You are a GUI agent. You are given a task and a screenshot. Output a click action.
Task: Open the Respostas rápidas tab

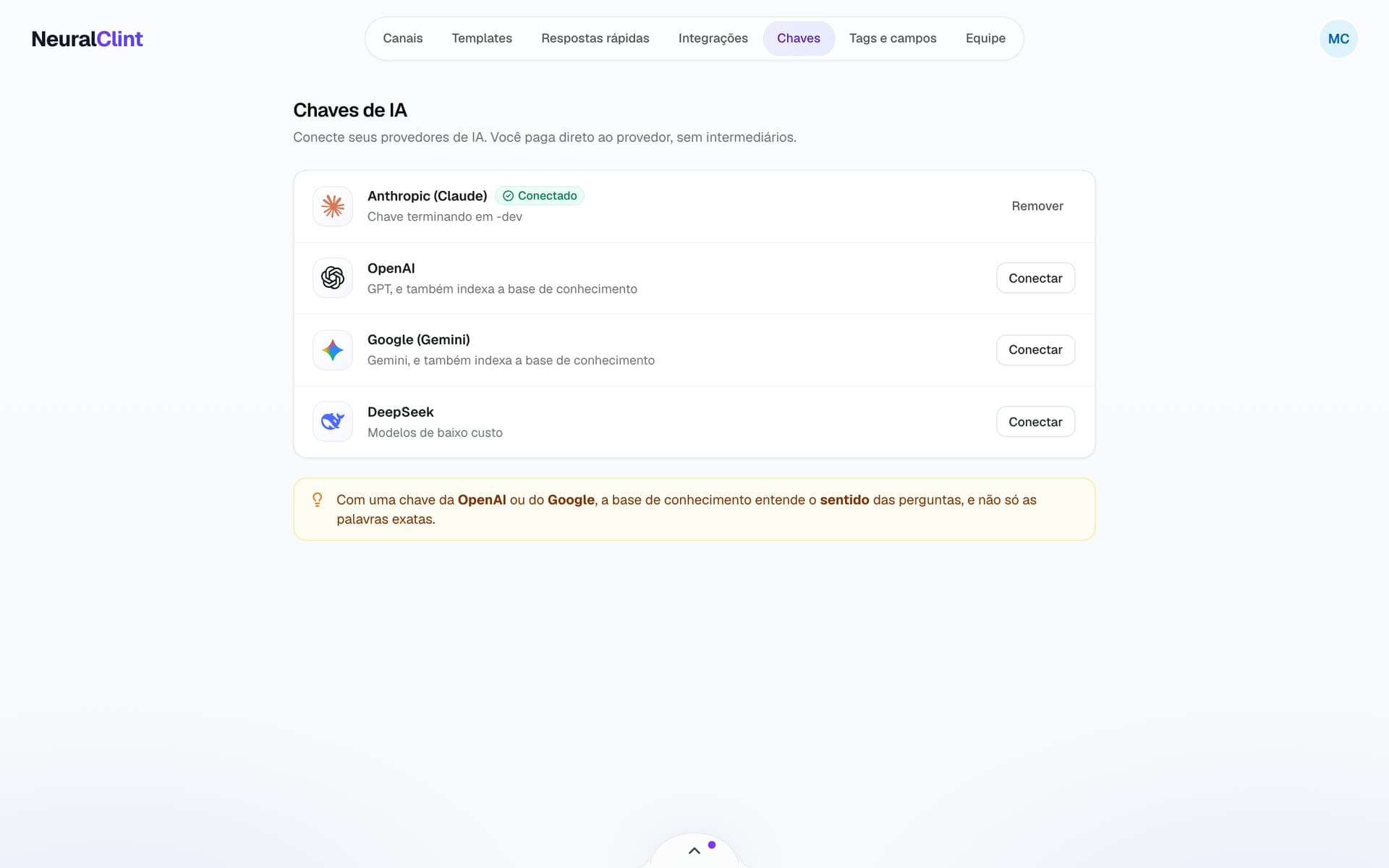595,38
